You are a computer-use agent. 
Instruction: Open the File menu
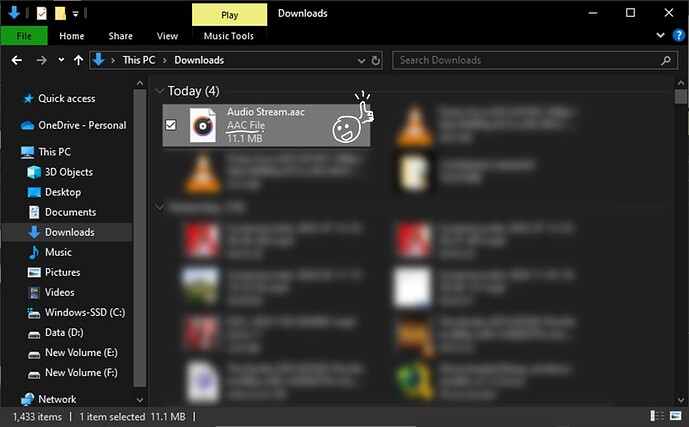(x=24, y=36)
